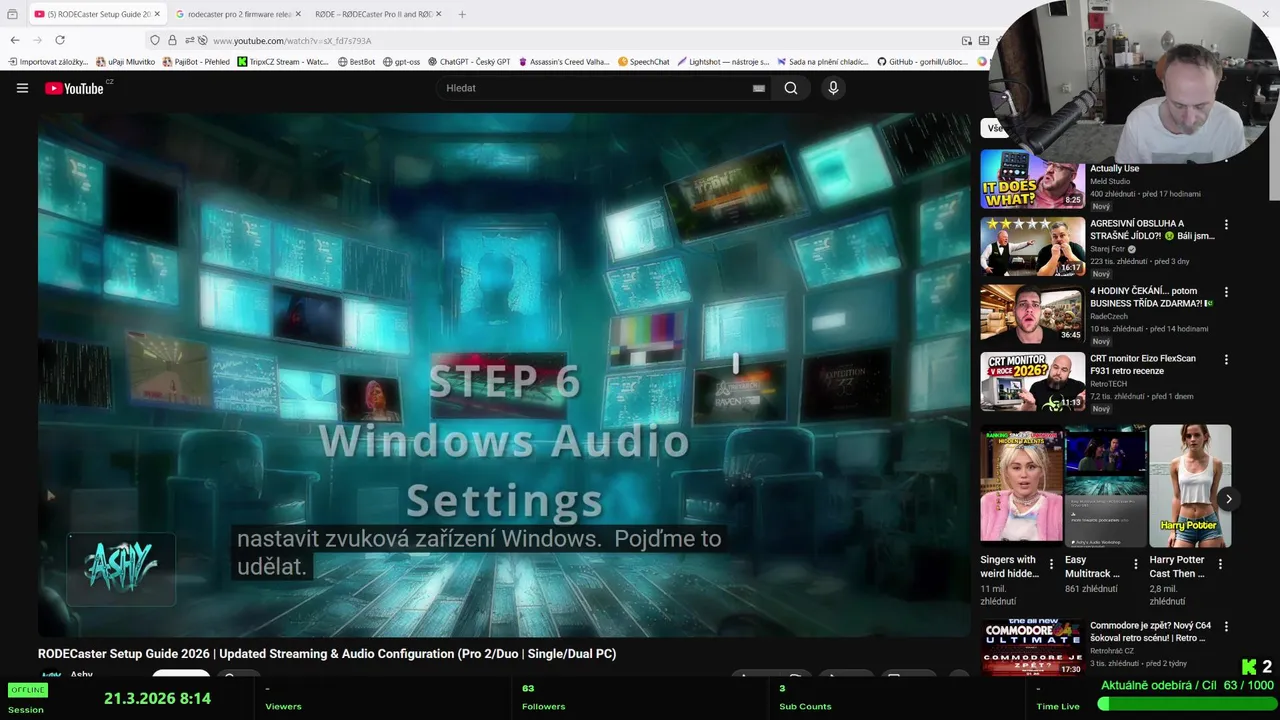Open the BestBot bookmark
Image resolution: width=1280 pixels, height=720 pixels.
coord(357,62)
